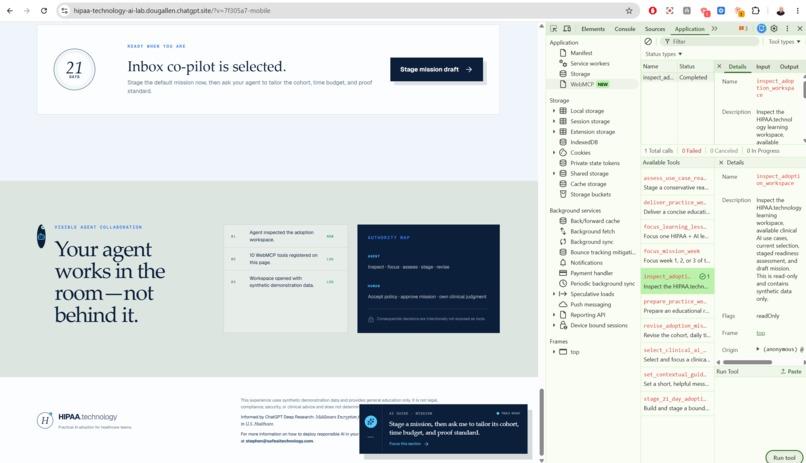Open Background fetch service
This screenshot has width=806, height=463.
[x=592, y=231]
